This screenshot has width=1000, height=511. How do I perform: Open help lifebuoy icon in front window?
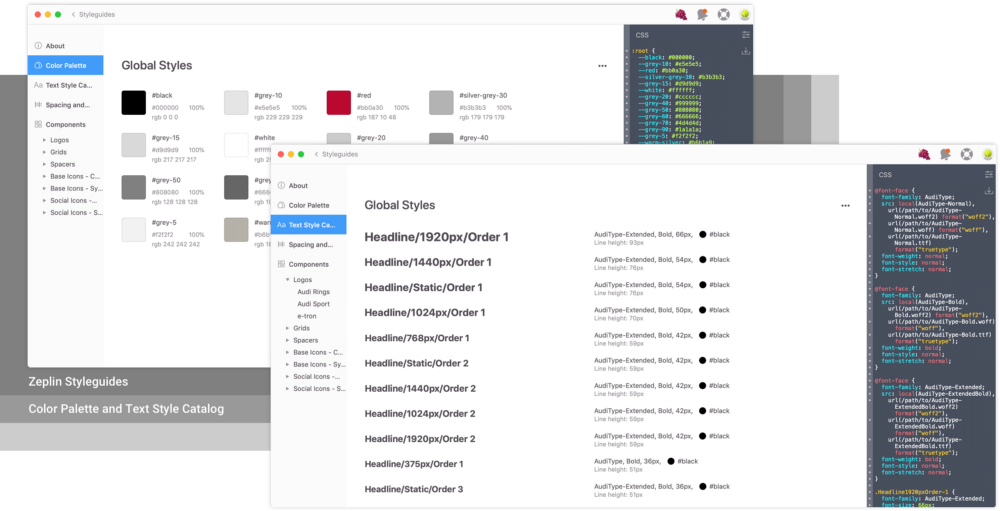[966, 154]
